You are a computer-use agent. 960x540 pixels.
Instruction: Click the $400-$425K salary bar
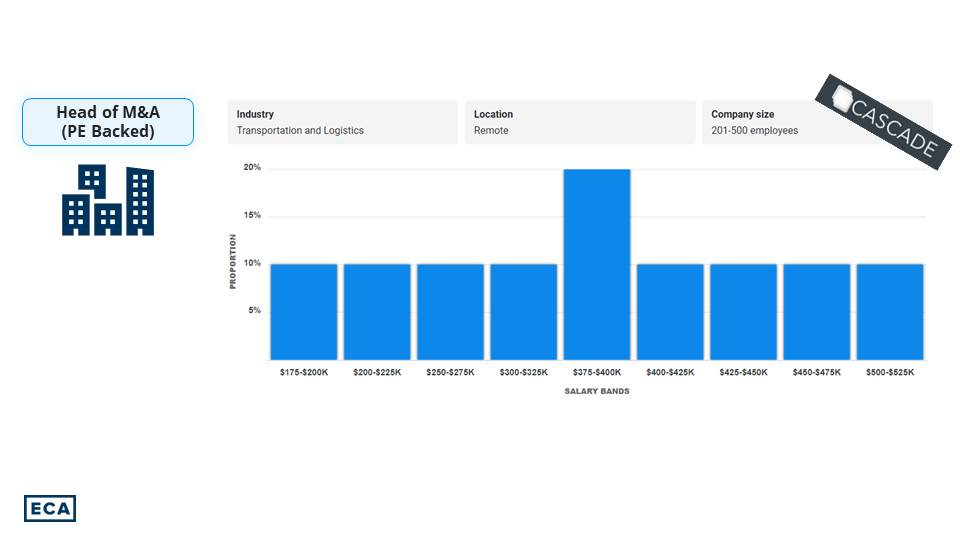point(670,311)
